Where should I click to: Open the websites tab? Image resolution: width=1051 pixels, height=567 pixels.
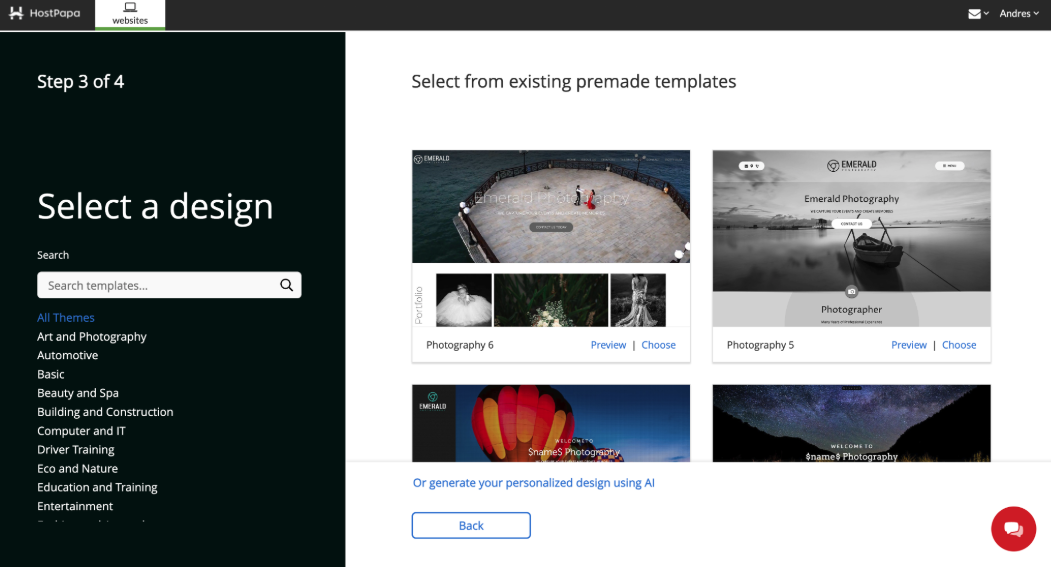(x=130, y=14)
